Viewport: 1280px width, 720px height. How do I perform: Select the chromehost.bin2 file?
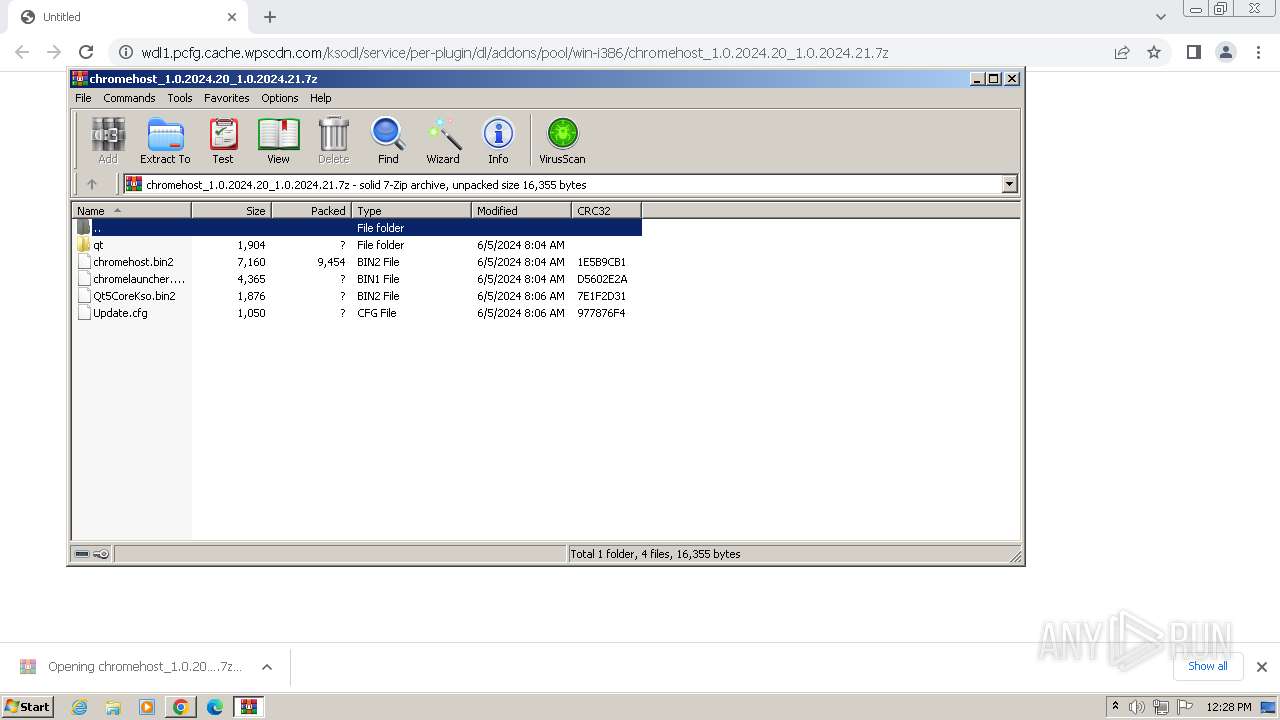pyautogui.click(x=356, y=262)
